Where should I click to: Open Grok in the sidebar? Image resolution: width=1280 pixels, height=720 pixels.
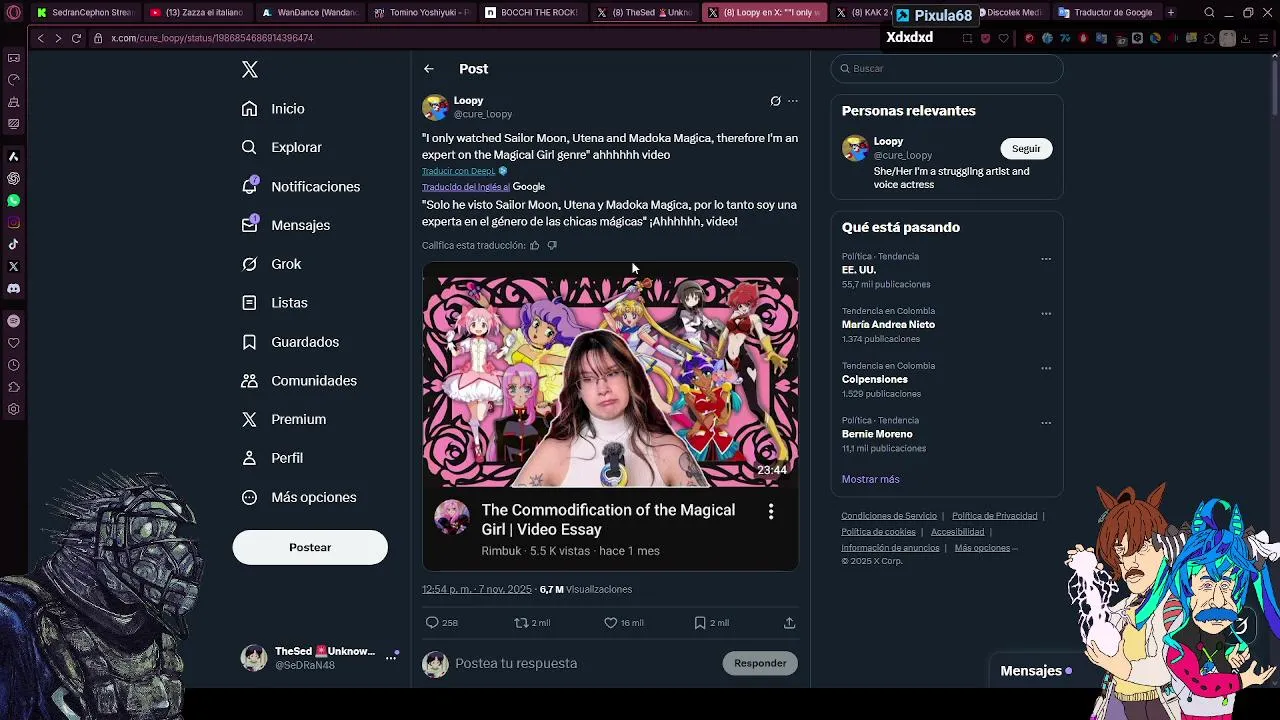point(271,264)
